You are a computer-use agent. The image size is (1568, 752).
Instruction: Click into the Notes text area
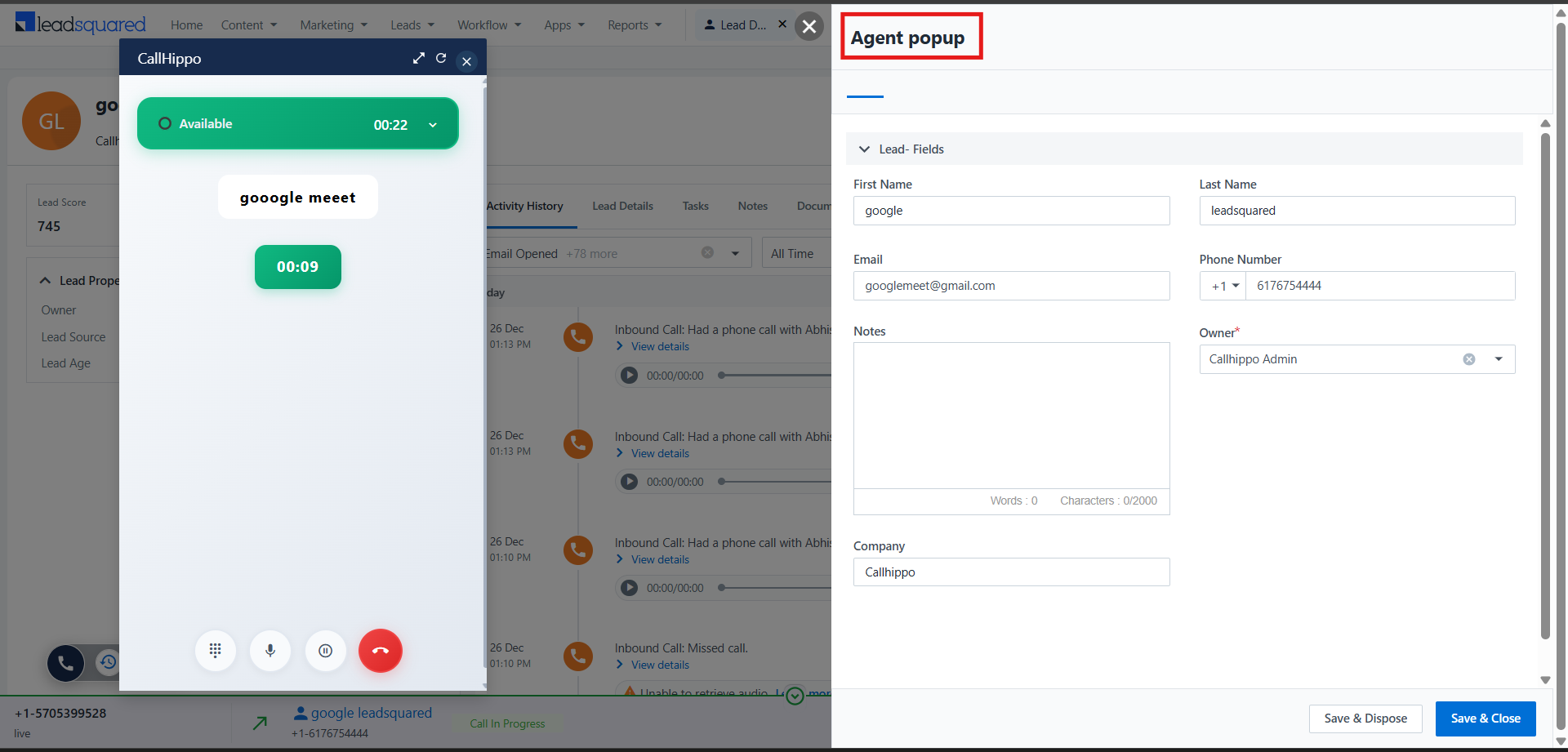click(x=1011, y=416)
